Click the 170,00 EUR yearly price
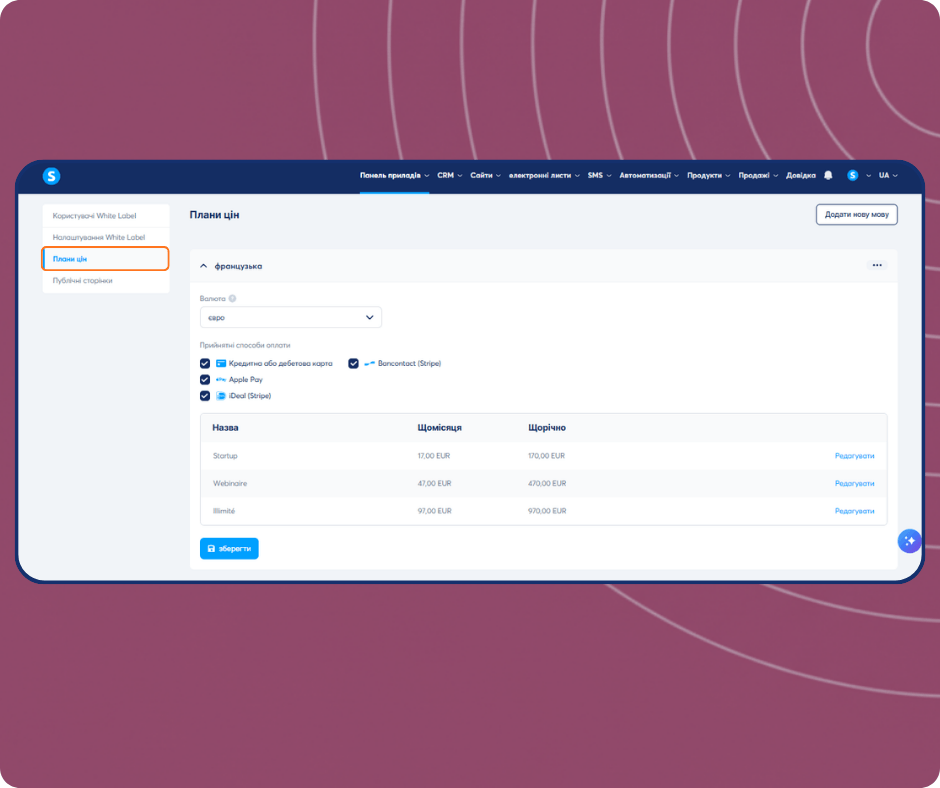Viewport: 940px width, 788px height. pos(547,456)
